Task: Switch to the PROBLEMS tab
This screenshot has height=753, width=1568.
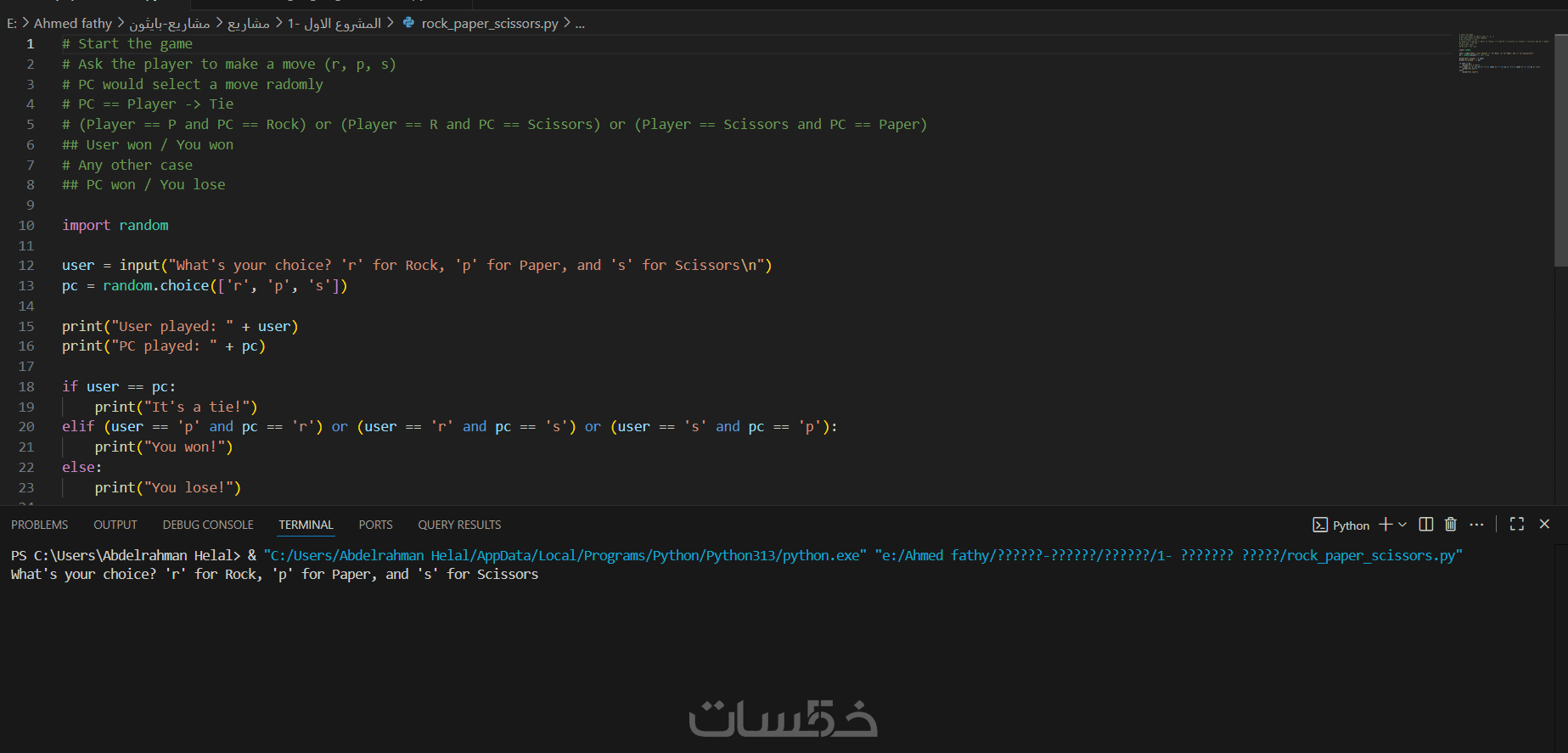Action: pyautogui.click(x=40, y=525)
